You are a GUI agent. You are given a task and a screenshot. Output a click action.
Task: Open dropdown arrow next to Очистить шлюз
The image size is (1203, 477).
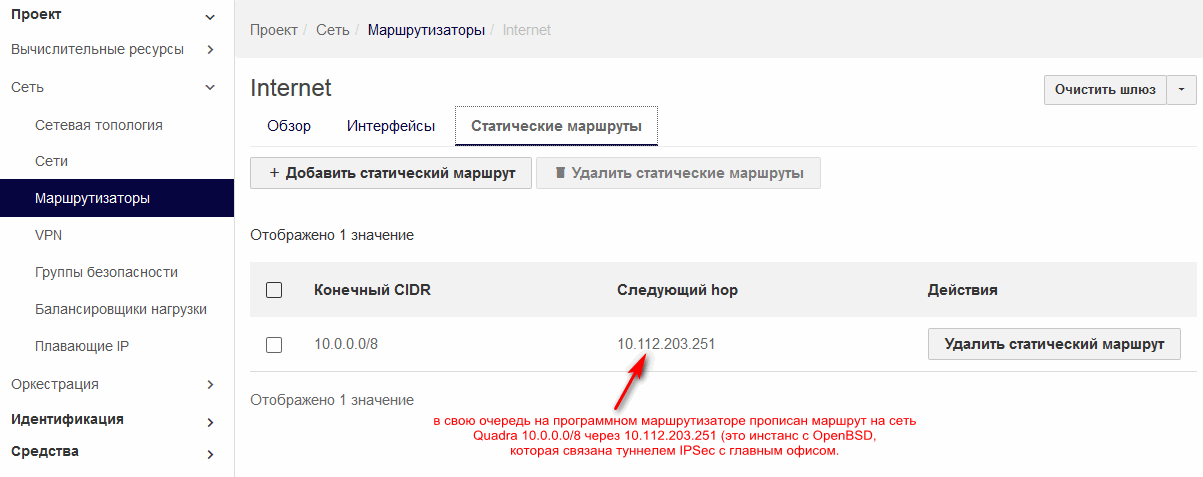pos(1181,90)
